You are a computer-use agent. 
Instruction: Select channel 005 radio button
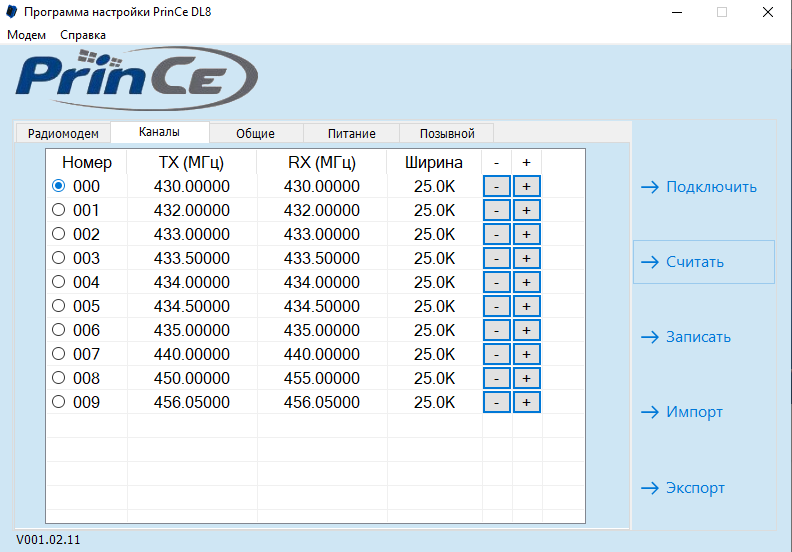click(59, 306)
